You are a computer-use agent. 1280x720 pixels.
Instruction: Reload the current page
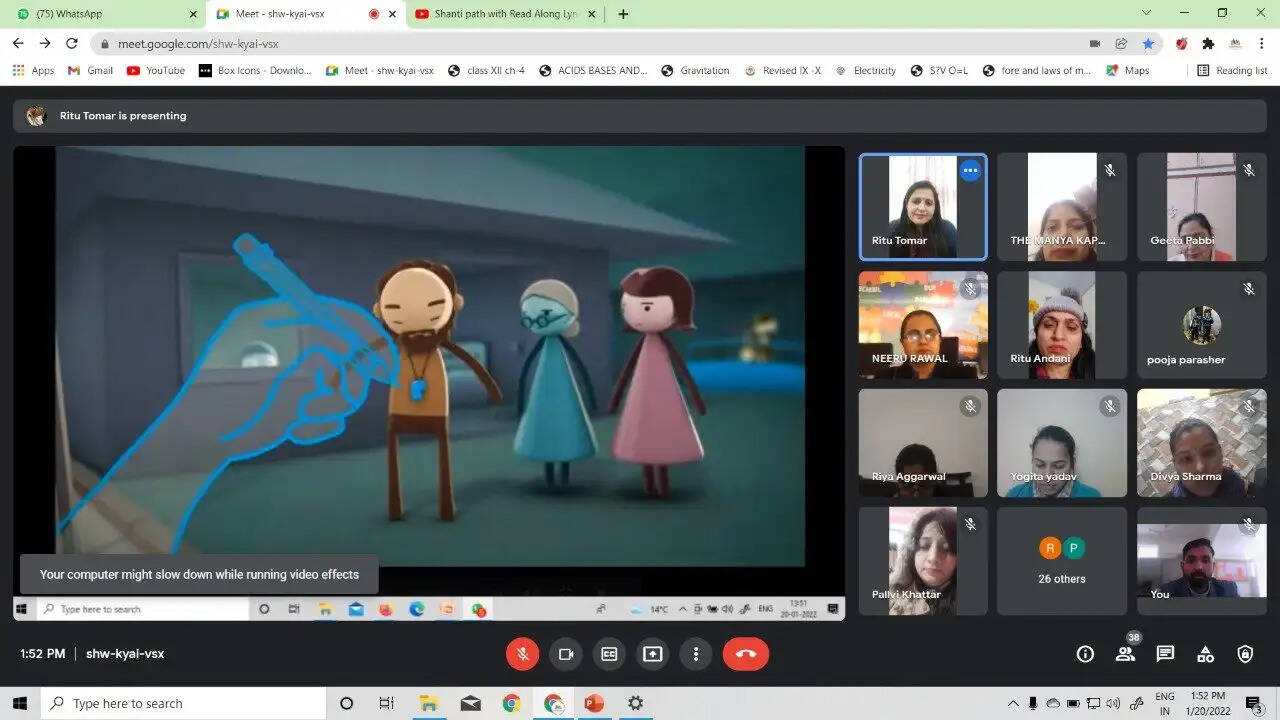[71, 44]
